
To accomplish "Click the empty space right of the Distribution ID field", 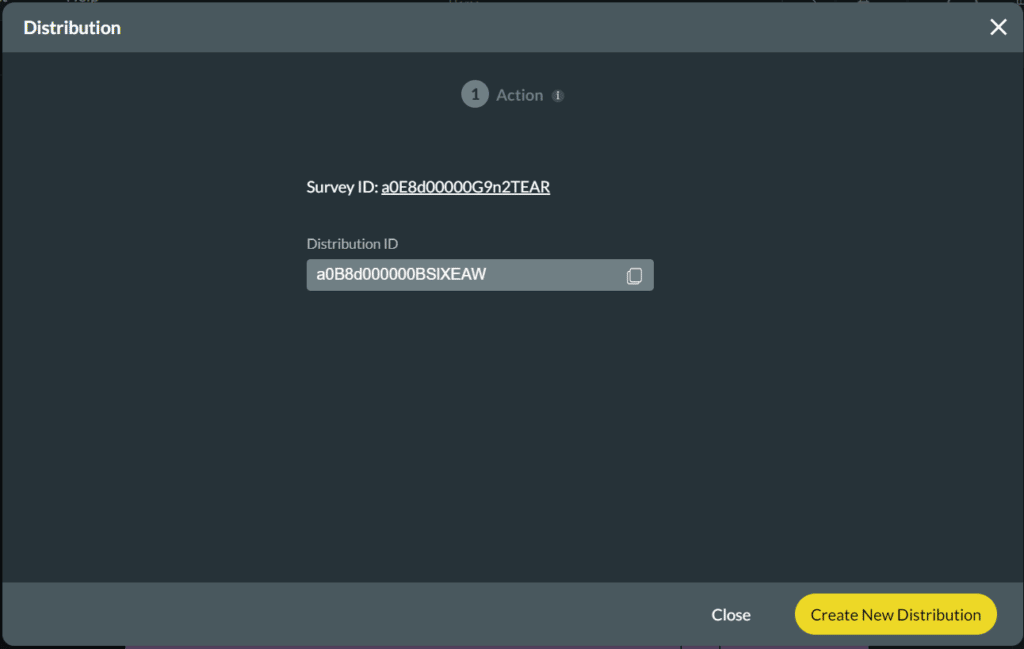I will point(830,275).
